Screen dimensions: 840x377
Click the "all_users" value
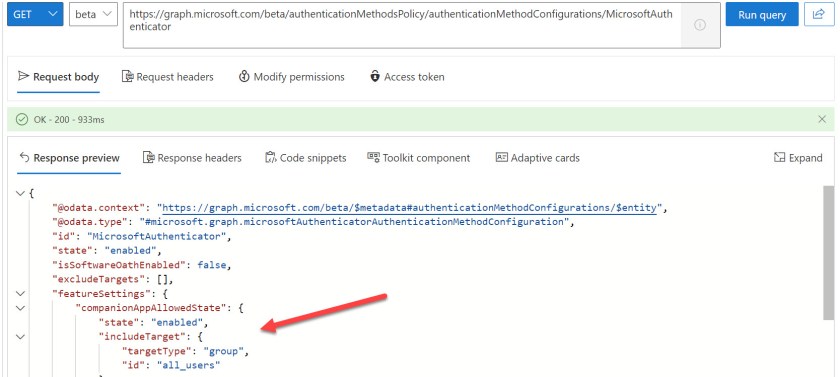[x=189, y=366]
